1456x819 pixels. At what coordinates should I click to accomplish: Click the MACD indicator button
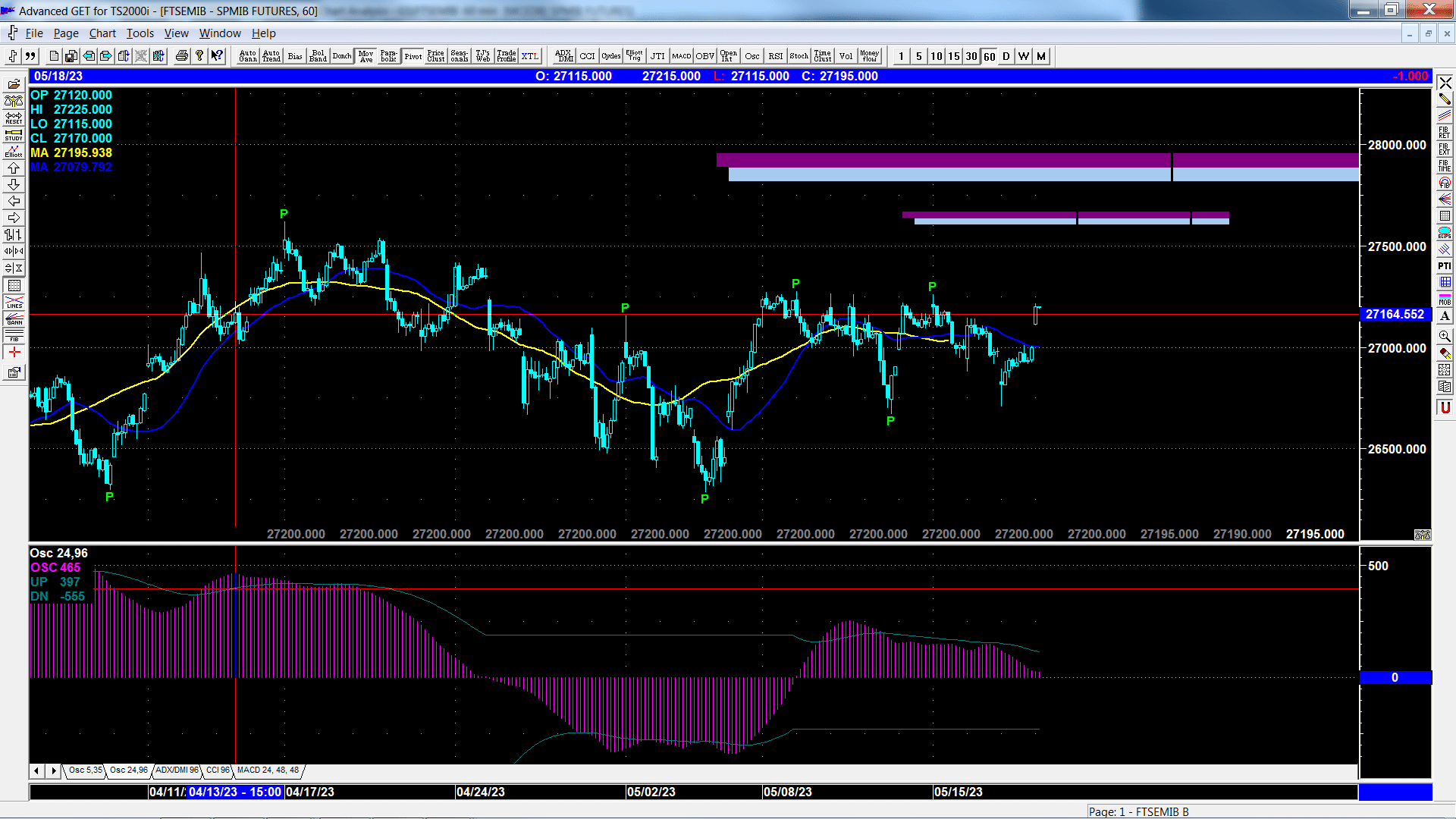(x=682, y=56)
